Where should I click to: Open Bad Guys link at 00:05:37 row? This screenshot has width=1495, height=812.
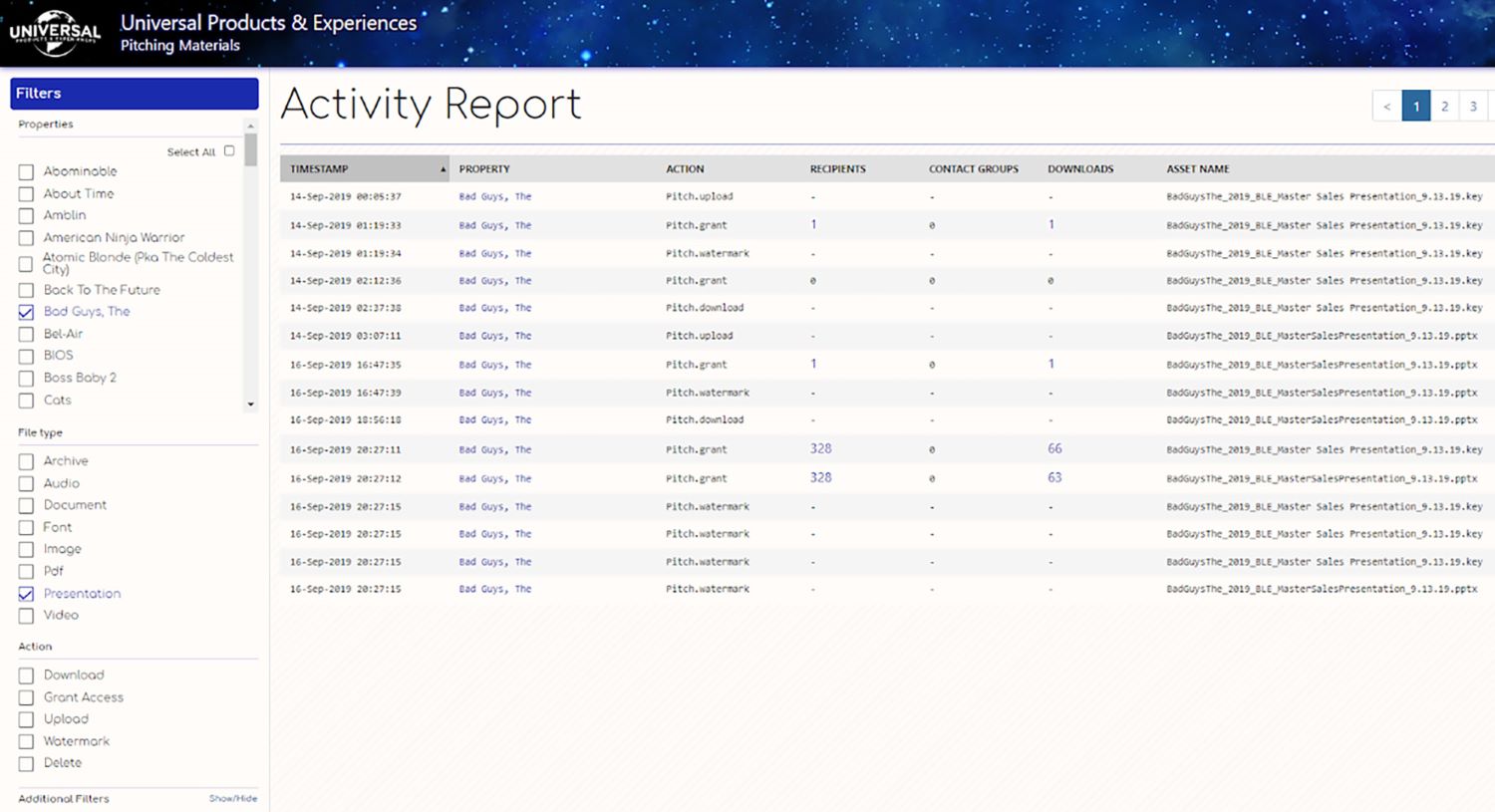point(495,196)
